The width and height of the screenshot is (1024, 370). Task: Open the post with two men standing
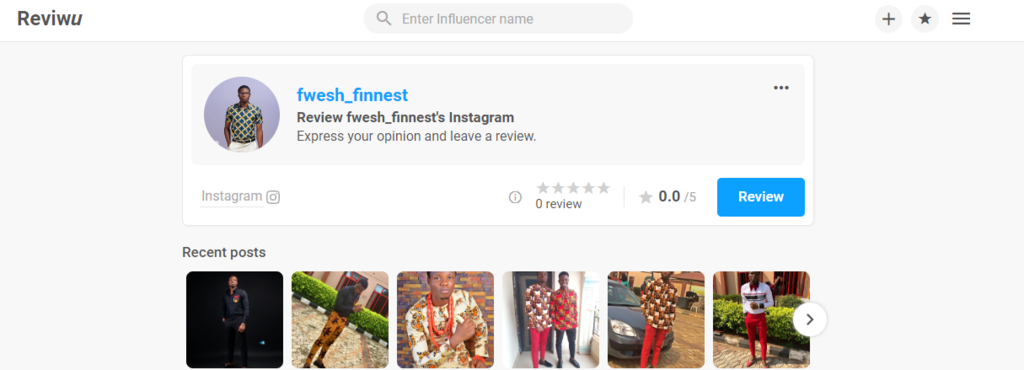551,320
